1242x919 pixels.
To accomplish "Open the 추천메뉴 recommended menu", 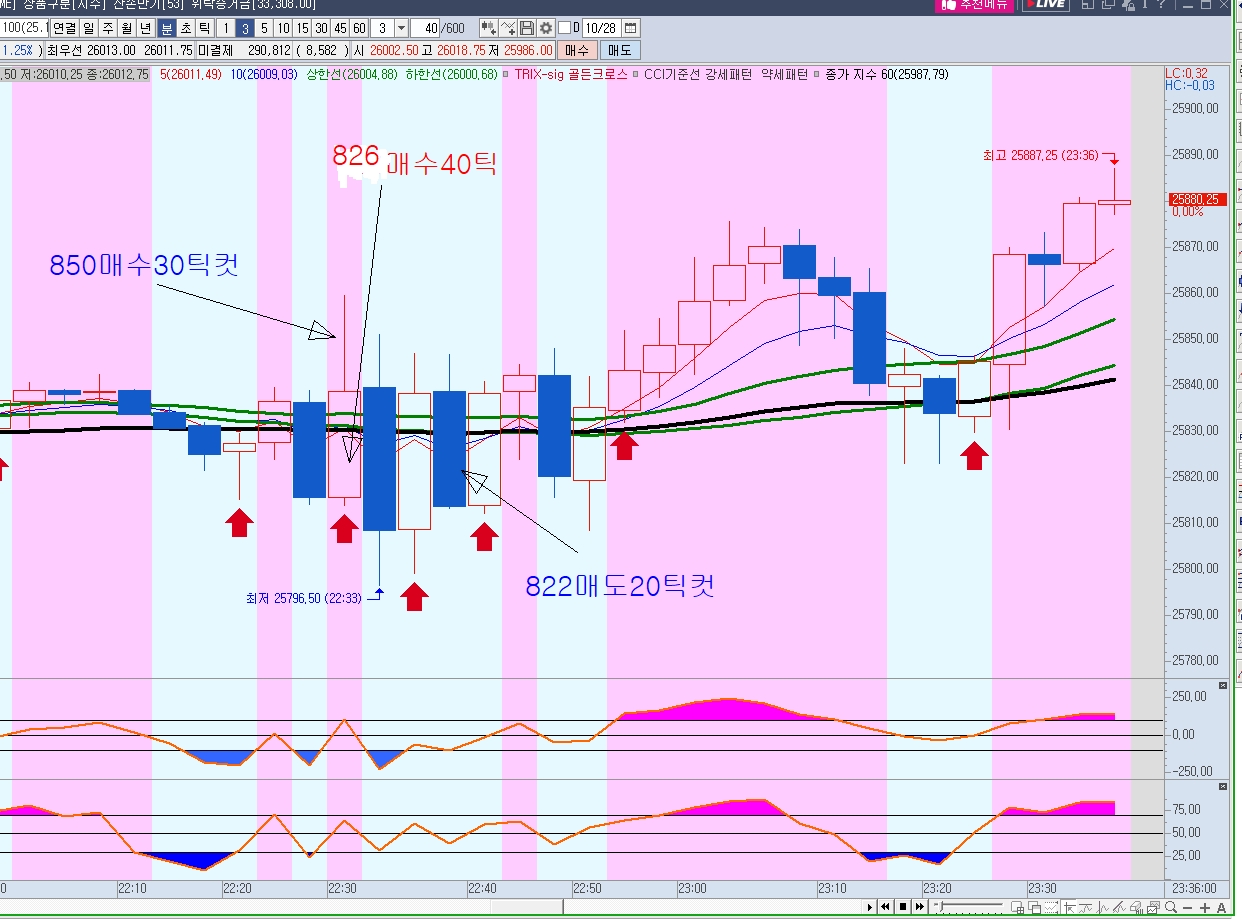I will [x=974, y=5].
